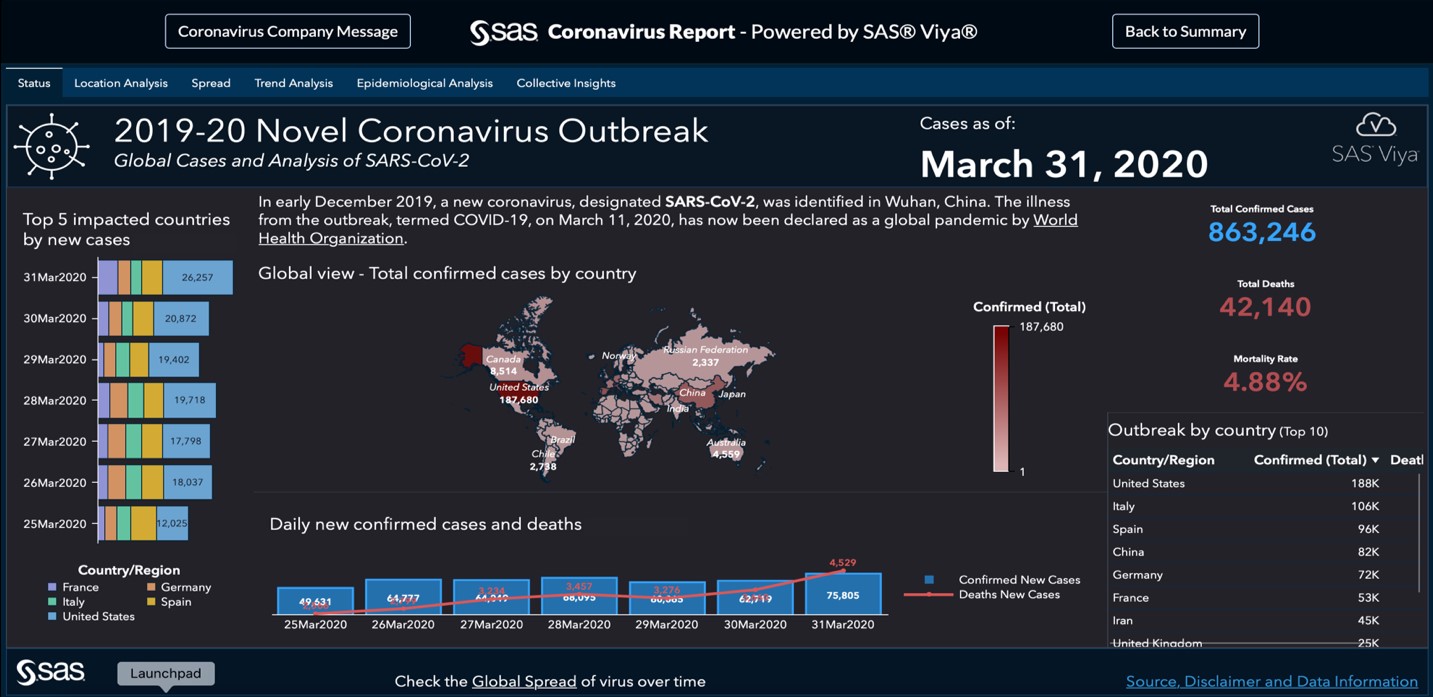The height and width of the screenshot is (697, 1433).
Task: Click the March 31, 2020 date heading
Action: pyautogui.click(x=1064, y=164)
